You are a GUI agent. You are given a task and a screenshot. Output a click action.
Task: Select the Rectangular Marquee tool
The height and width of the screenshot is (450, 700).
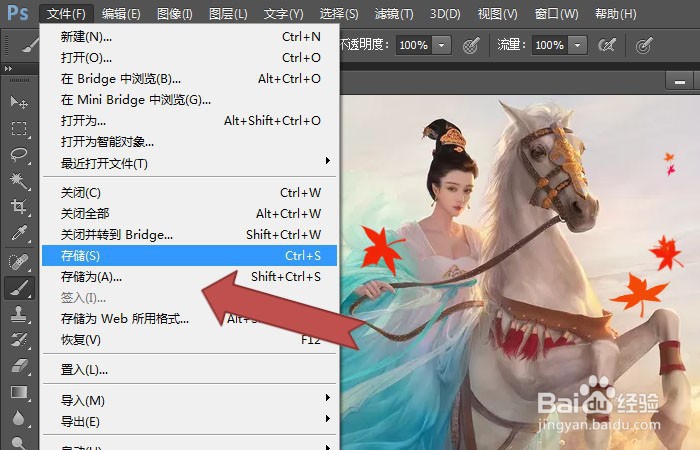pos(19,129)
